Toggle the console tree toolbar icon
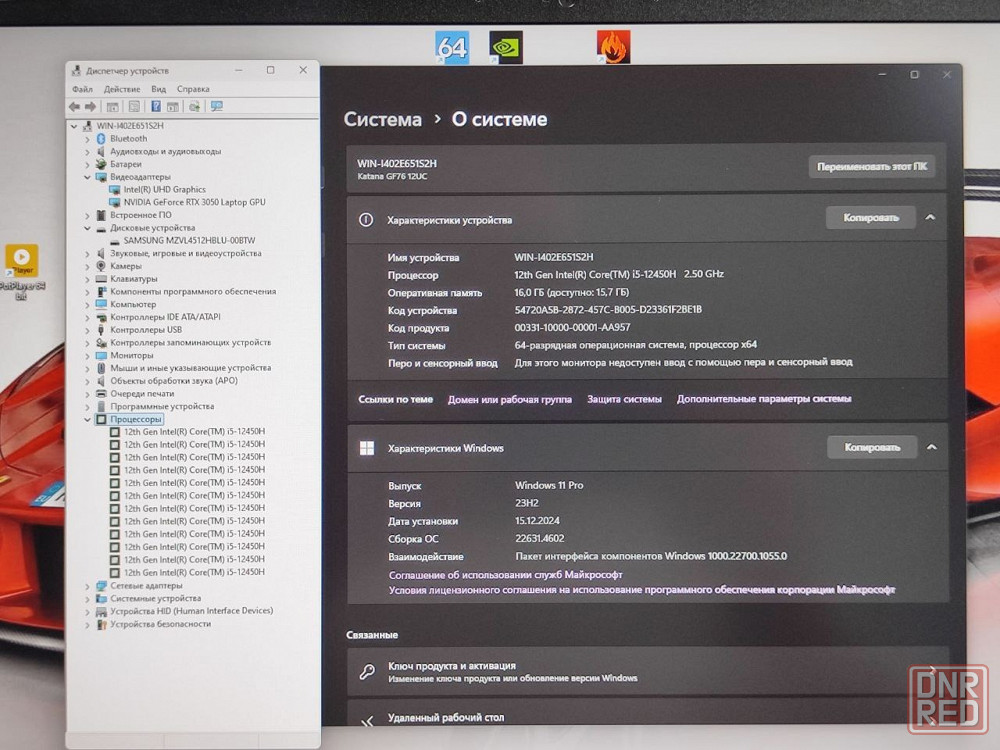The width and height of the screenshot is (1000, 750). click(x=112, y=107)
